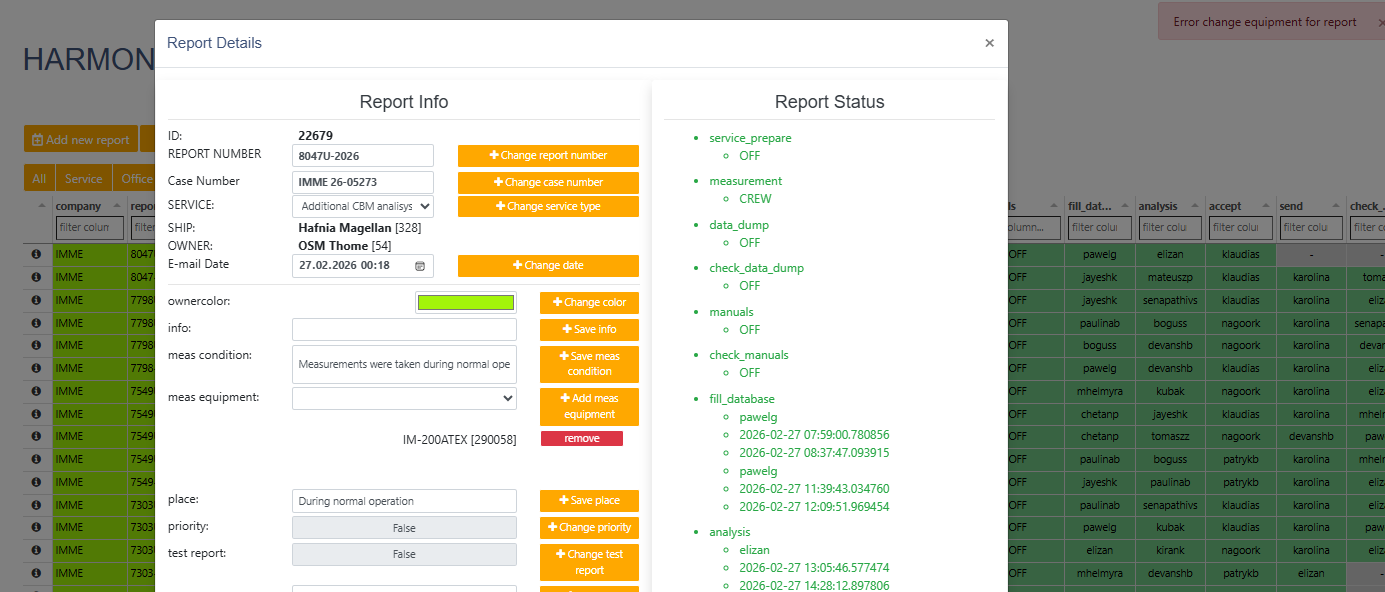Close the Report Details dialog
This screenshot has height=592, width=1385.
[x=989, y=43]
